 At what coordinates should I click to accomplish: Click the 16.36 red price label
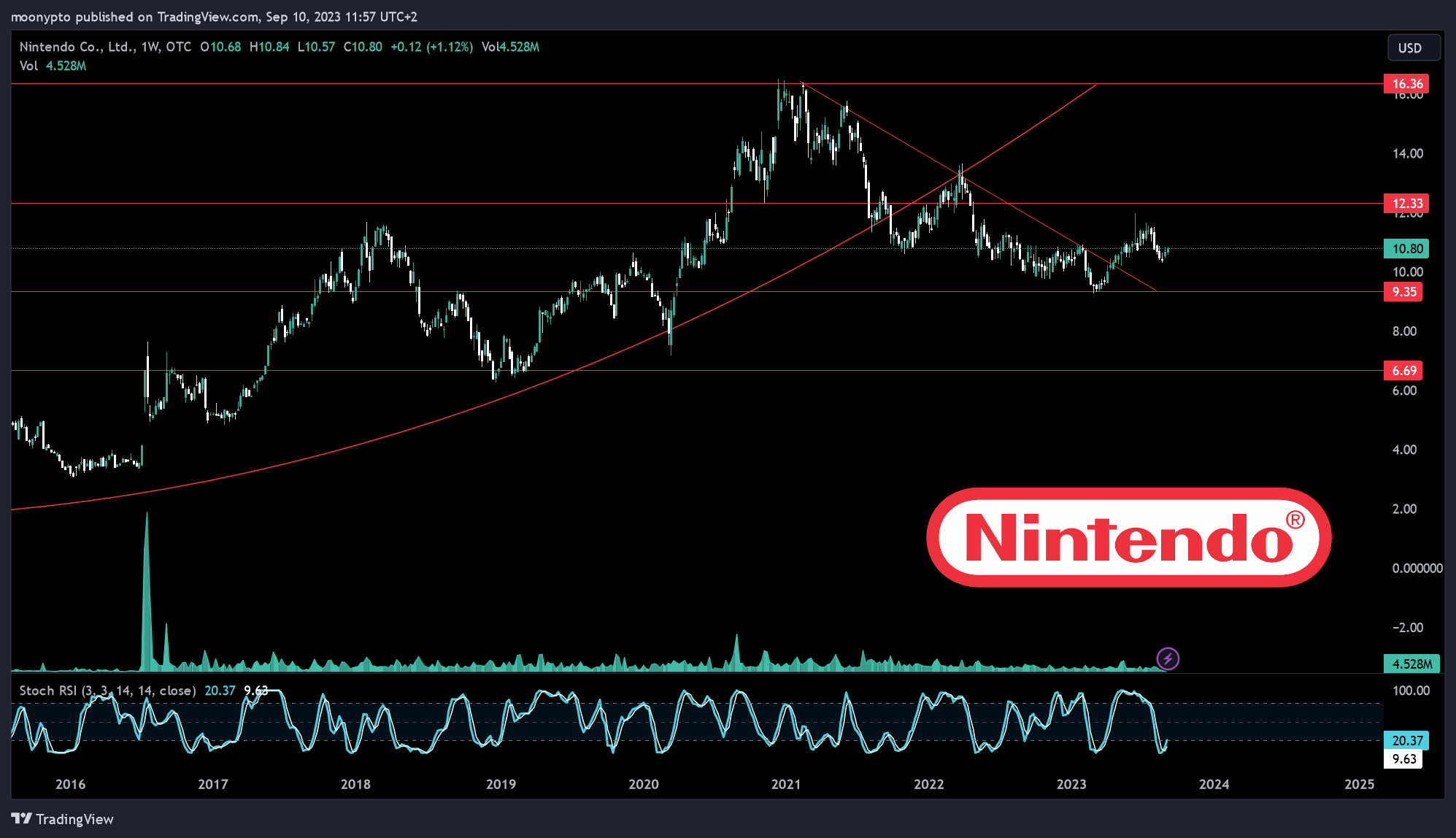tap(1406, 84)
